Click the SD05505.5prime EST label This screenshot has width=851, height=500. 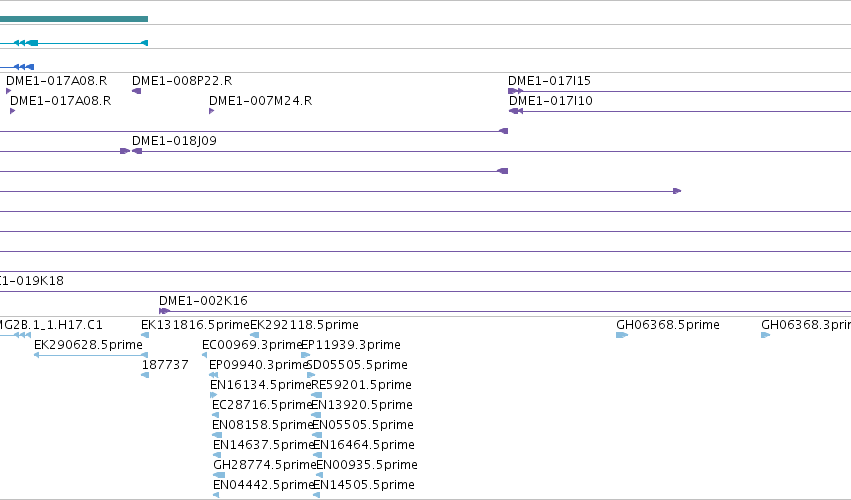coord(357,365)
